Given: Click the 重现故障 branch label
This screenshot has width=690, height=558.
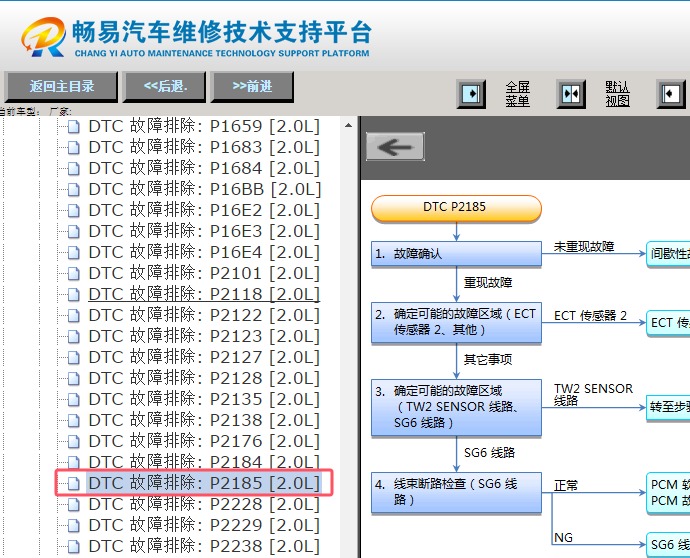Looking at the screenshot, I should point(488,283).
